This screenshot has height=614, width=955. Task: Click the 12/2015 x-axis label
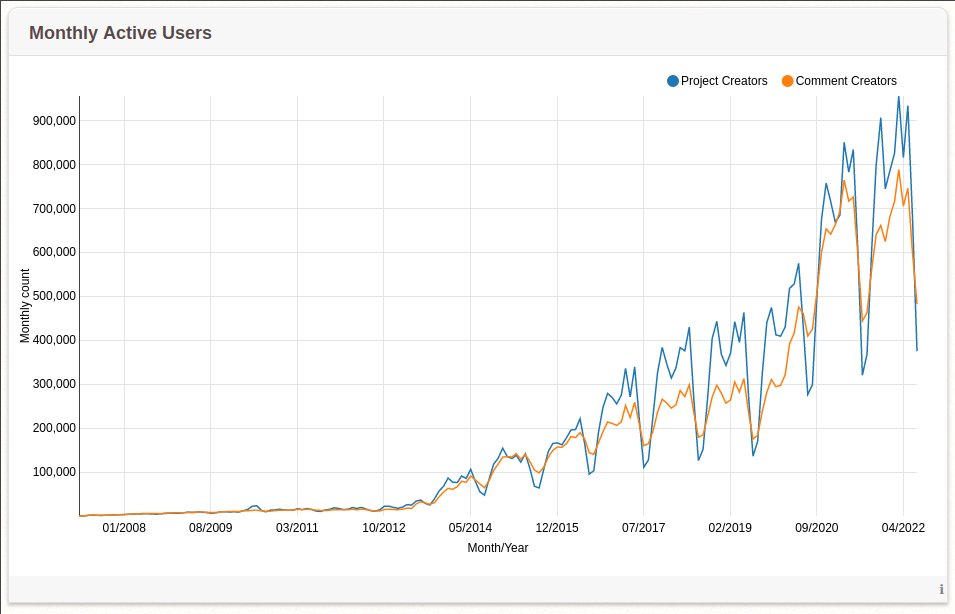[557, 528]
